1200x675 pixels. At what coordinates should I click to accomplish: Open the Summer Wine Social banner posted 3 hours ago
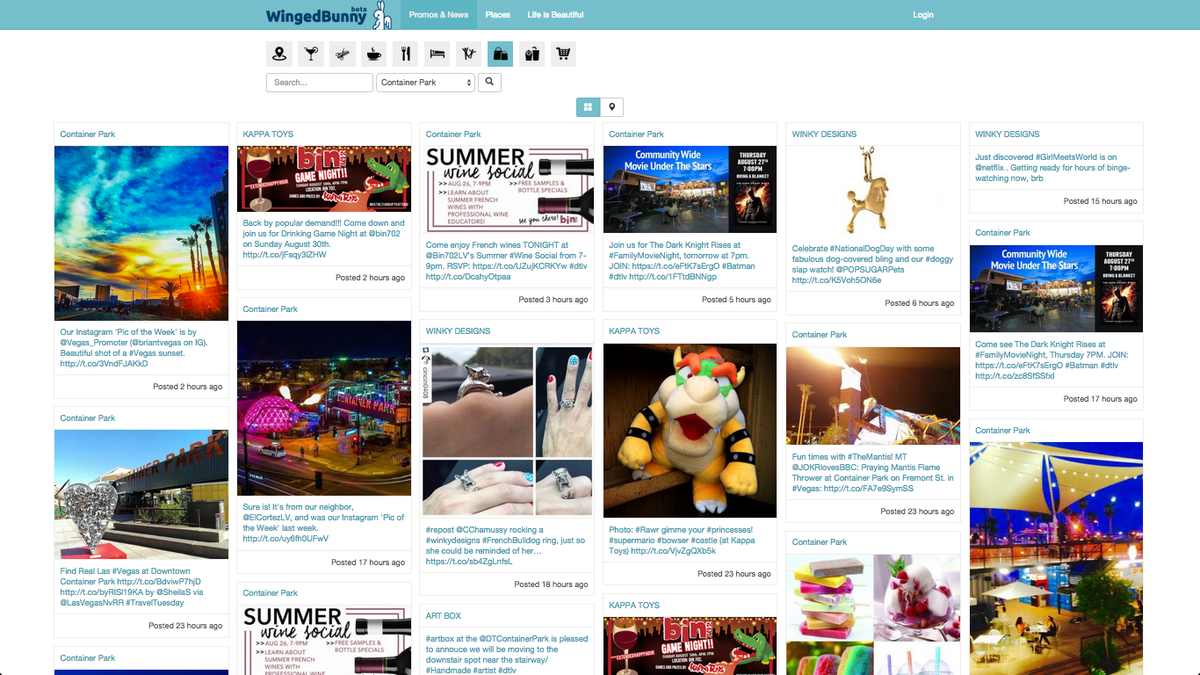[507, 189]
